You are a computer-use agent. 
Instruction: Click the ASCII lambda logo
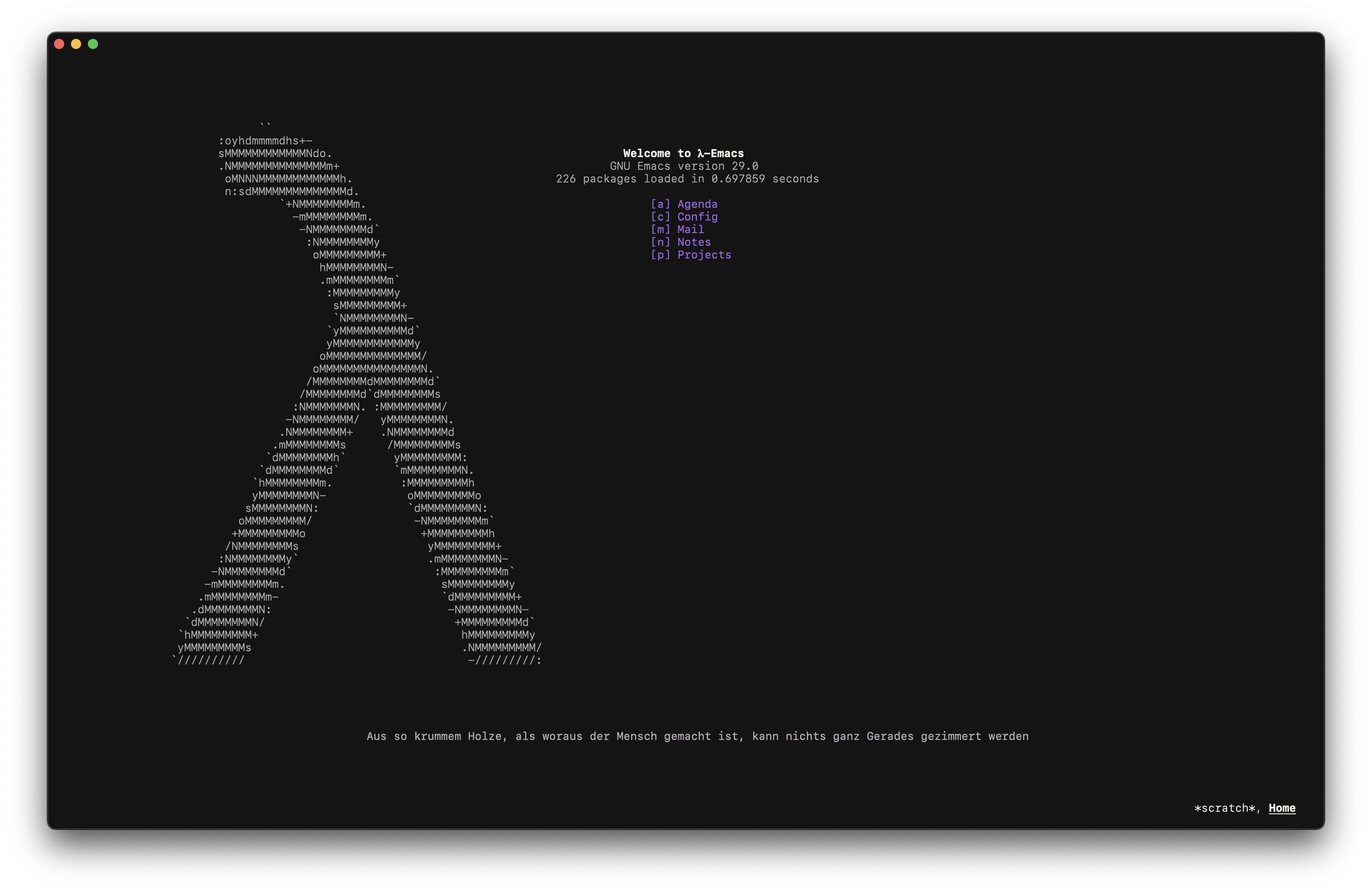(369, 369)
